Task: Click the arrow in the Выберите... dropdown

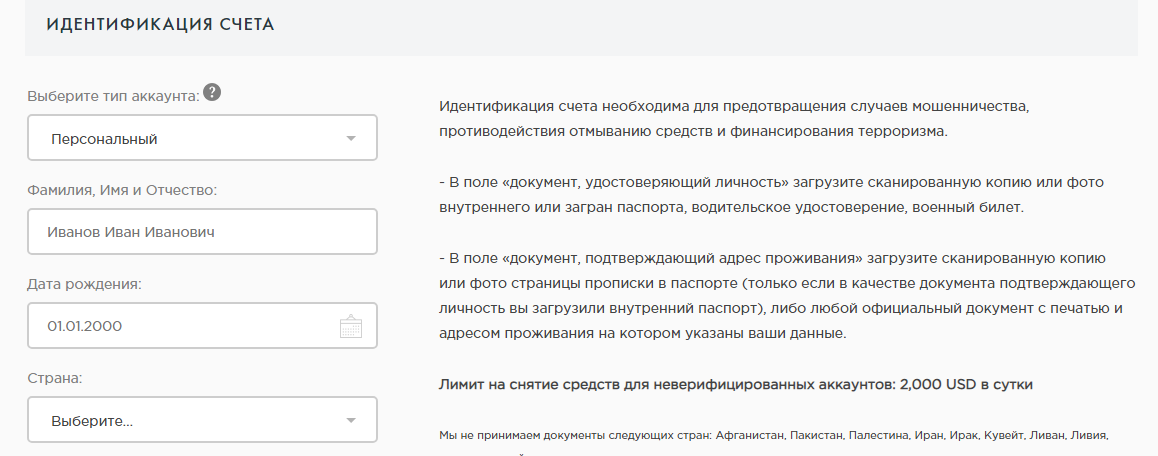Action: [x=350, y=421]
